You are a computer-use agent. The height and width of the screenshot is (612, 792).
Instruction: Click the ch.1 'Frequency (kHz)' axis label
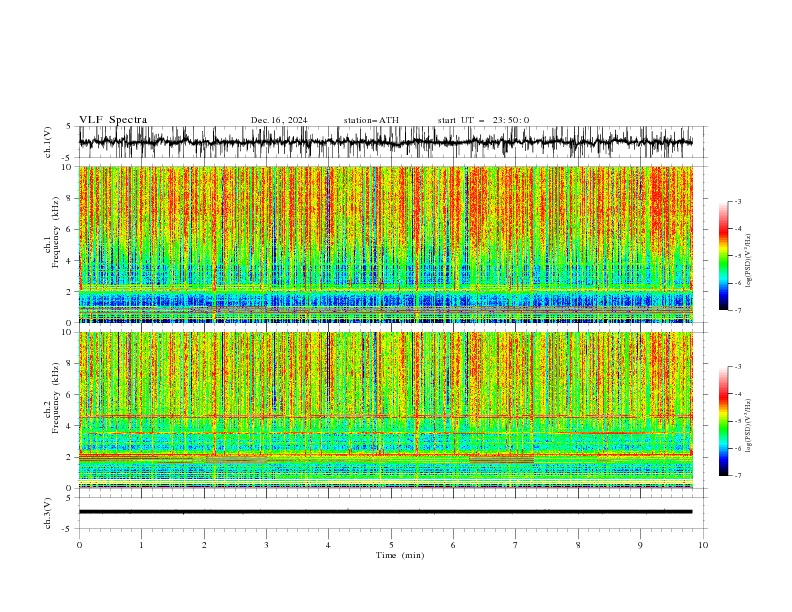point(56,233)
